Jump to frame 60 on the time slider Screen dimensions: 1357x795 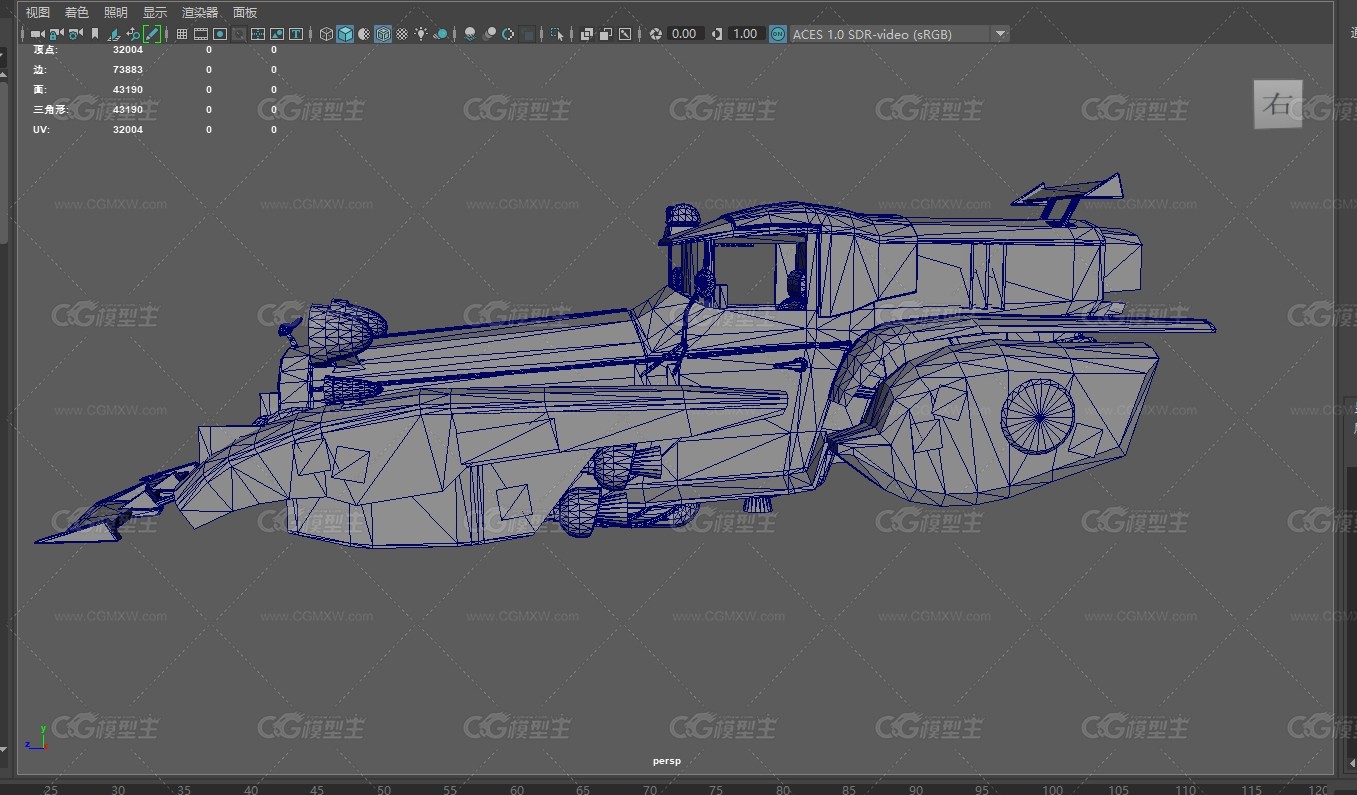(x=517, y=789)
